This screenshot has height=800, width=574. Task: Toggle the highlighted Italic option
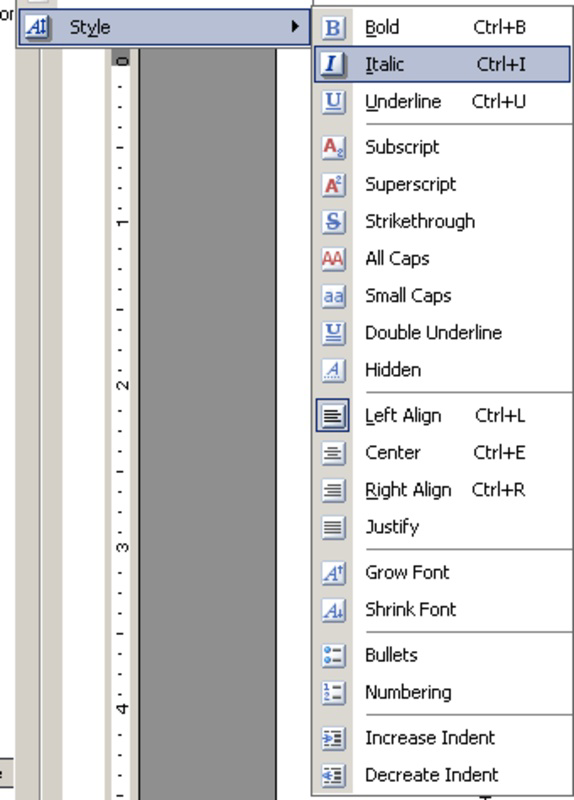click(442, 64)
